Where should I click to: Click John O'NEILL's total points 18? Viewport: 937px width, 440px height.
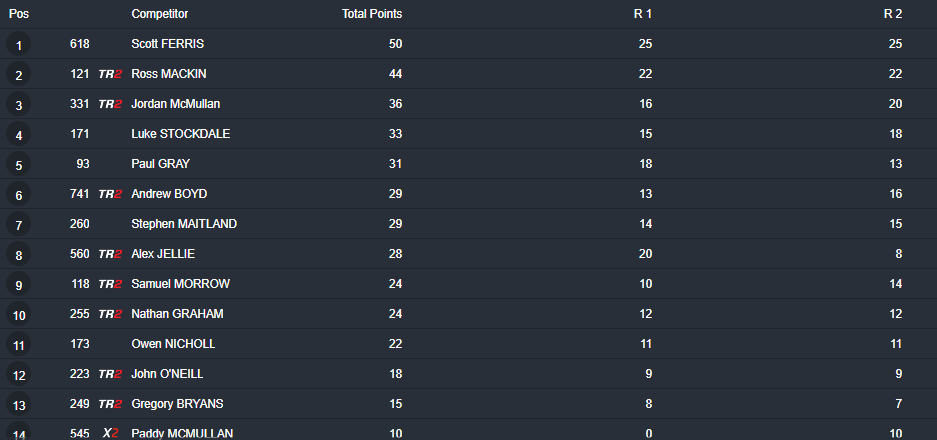[x=396, y=374]
